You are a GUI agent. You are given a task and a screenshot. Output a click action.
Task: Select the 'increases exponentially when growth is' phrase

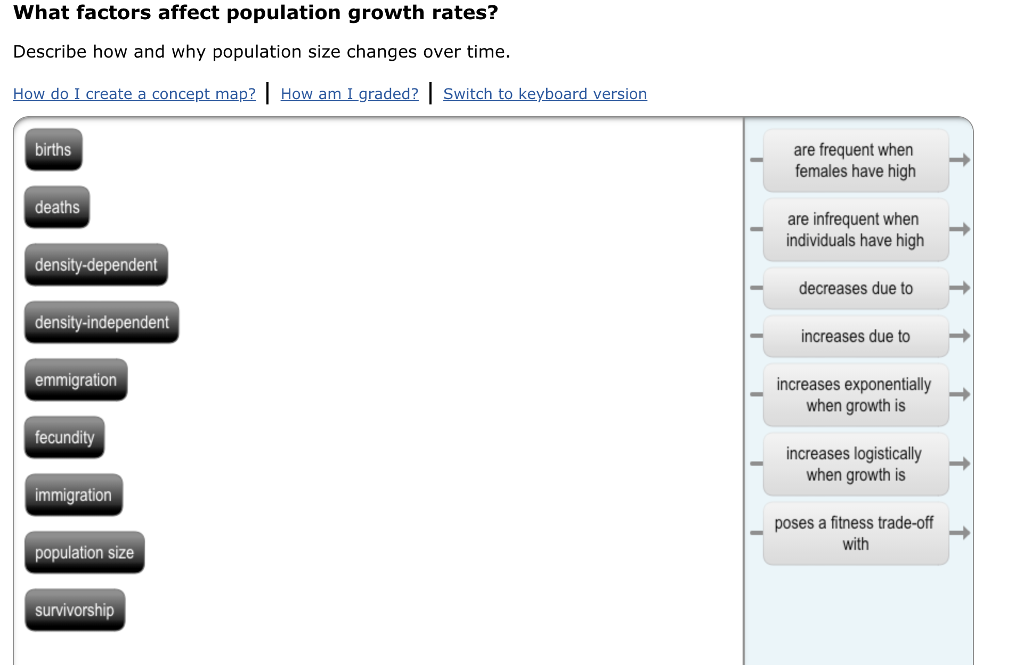click(855, 394)
